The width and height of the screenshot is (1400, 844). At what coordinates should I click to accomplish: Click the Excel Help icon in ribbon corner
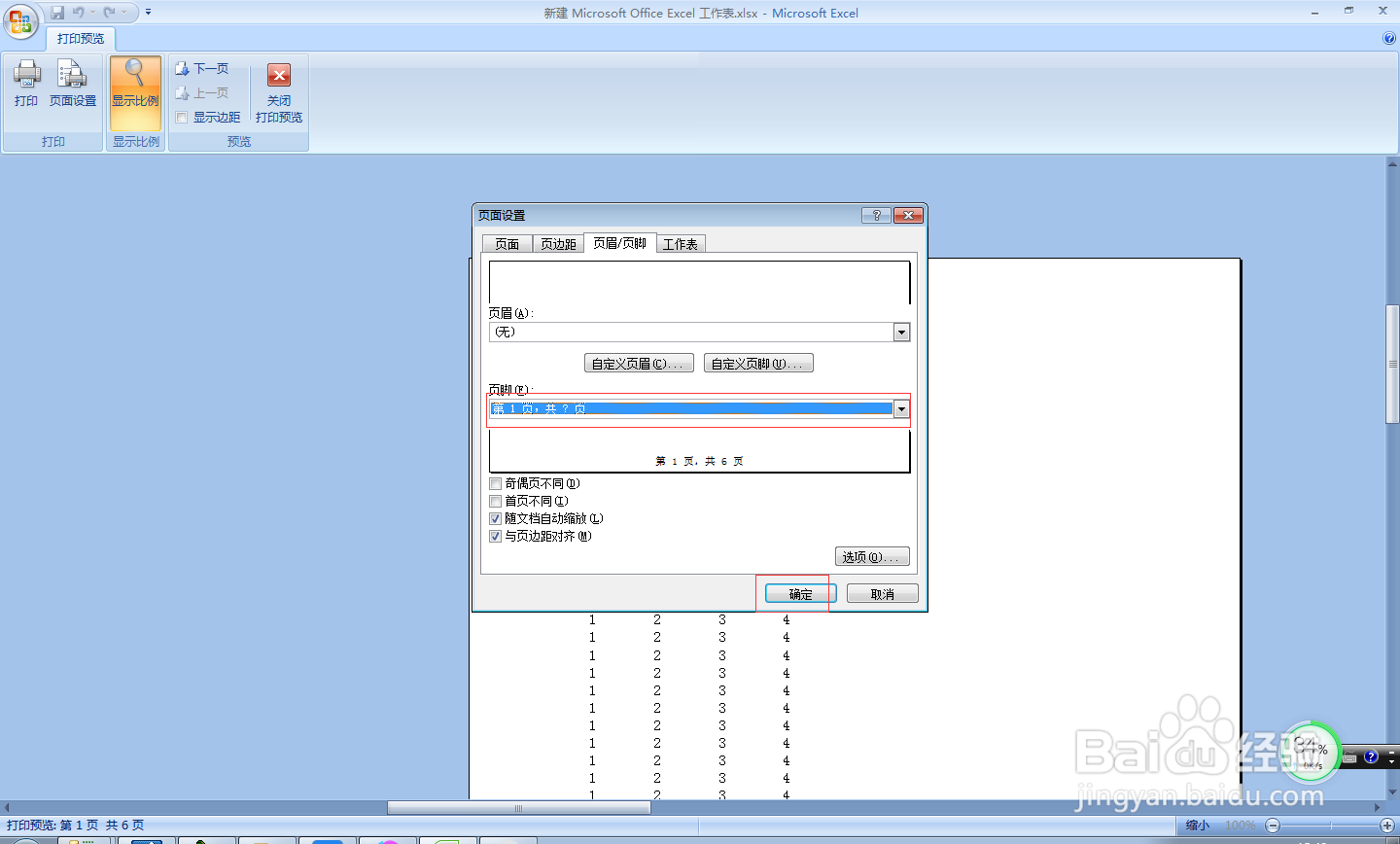click(1388, 38)
